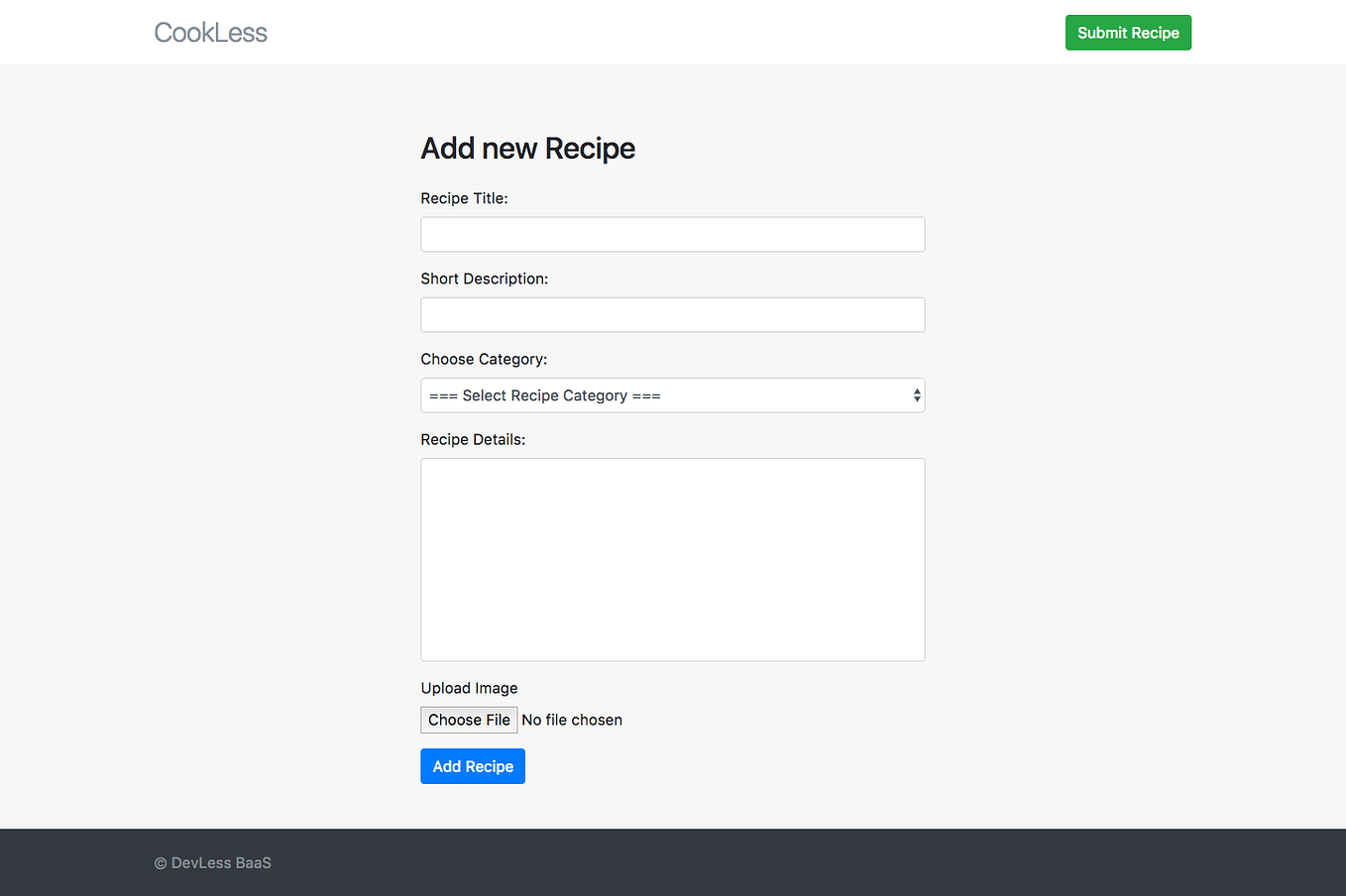Click the Short Description label
Viewport: 1346px width, 896px height.
(x=484, y=279)
